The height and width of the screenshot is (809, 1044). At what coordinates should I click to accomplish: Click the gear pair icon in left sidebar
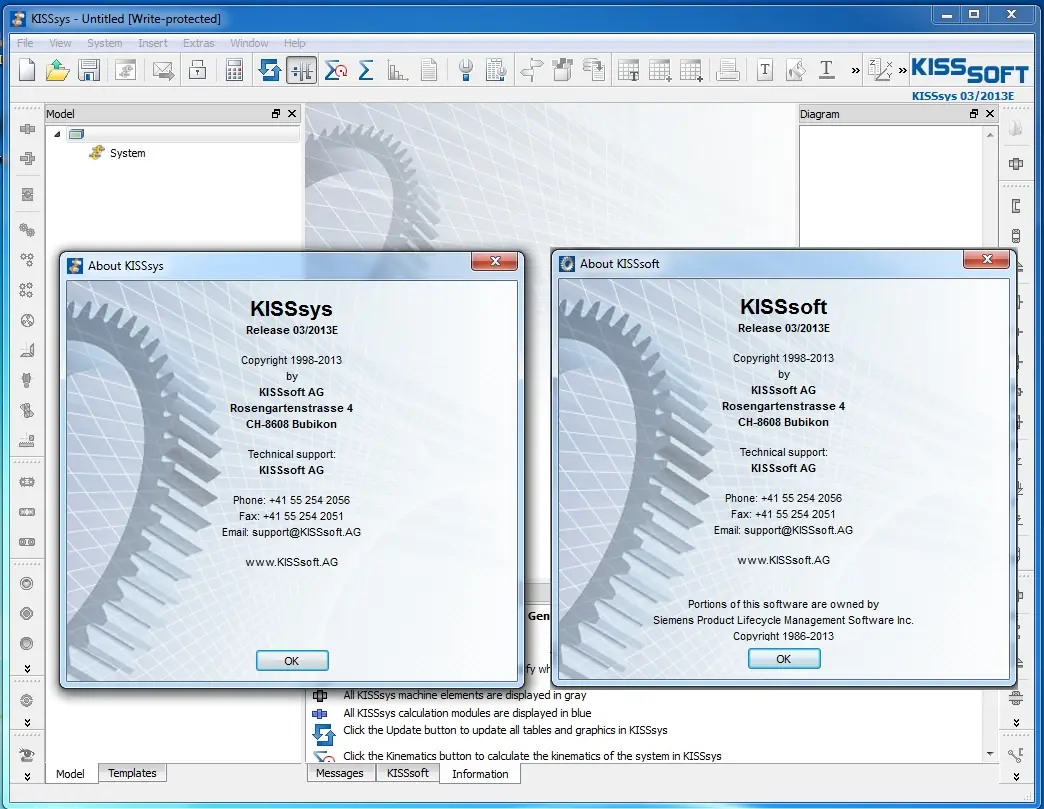[27, 230]
